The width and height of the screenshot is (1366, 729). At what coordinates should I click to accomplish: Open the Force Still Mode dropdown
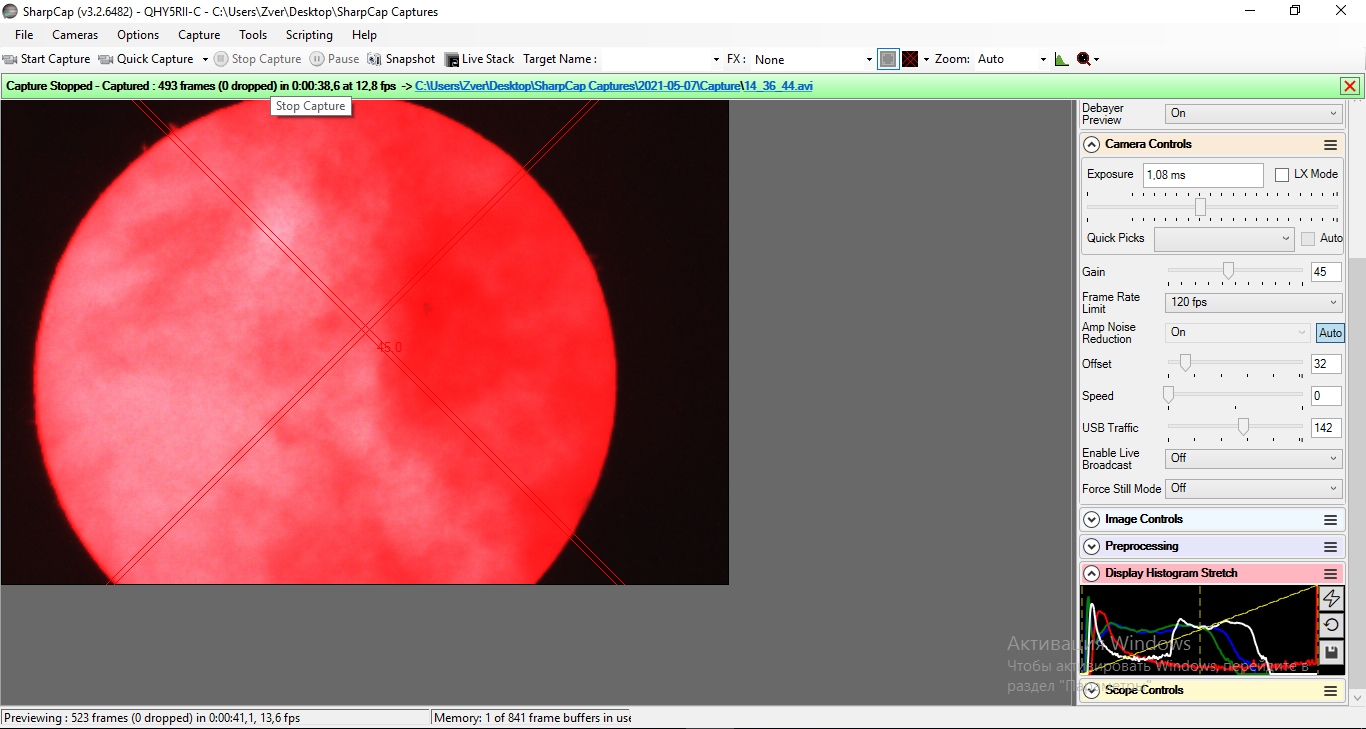point(1253,489)
